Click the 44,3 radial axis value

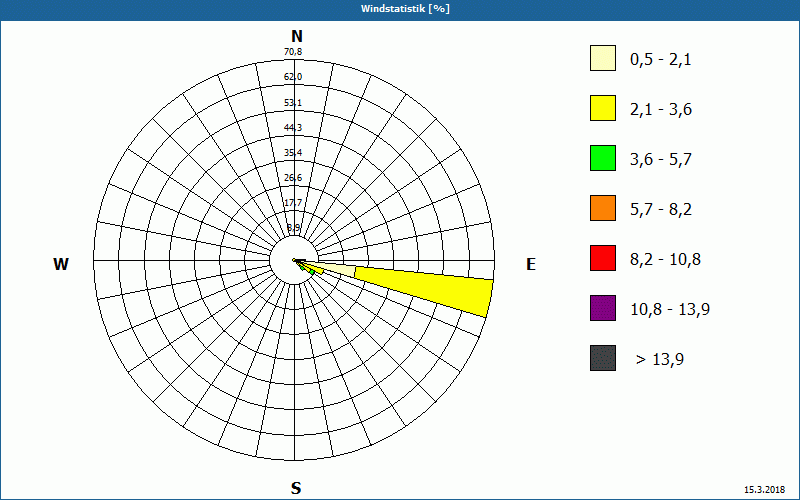293,128
